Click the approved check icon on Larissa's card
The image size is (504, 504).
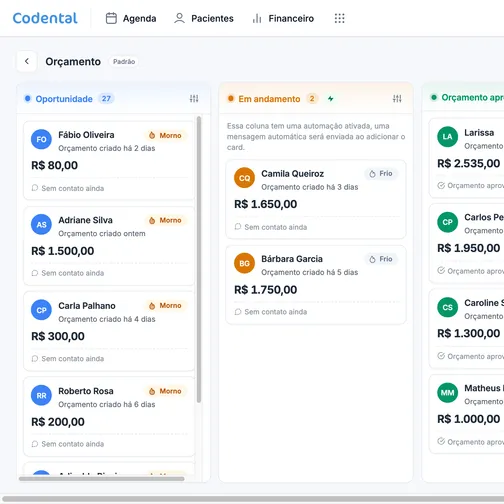point(441,185)
